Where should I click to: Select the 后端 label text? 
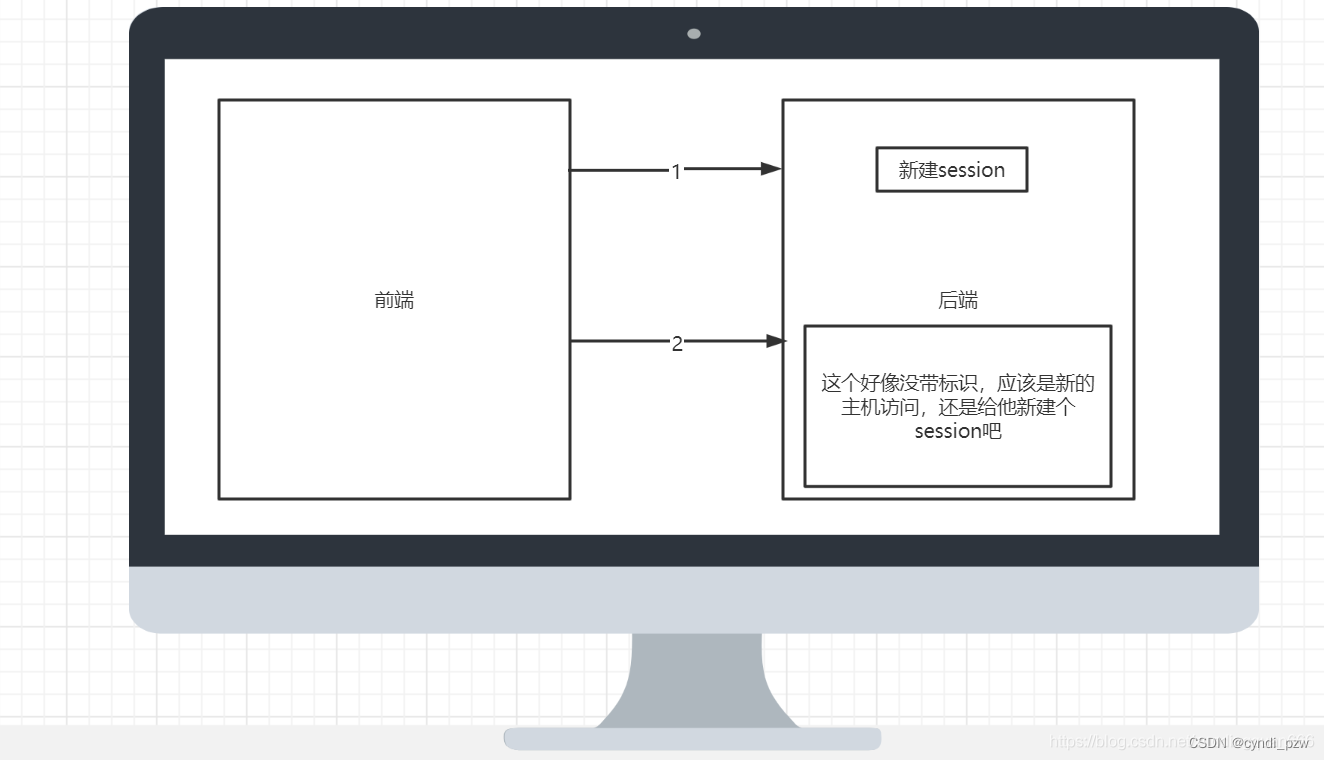(x=958, y=300)
